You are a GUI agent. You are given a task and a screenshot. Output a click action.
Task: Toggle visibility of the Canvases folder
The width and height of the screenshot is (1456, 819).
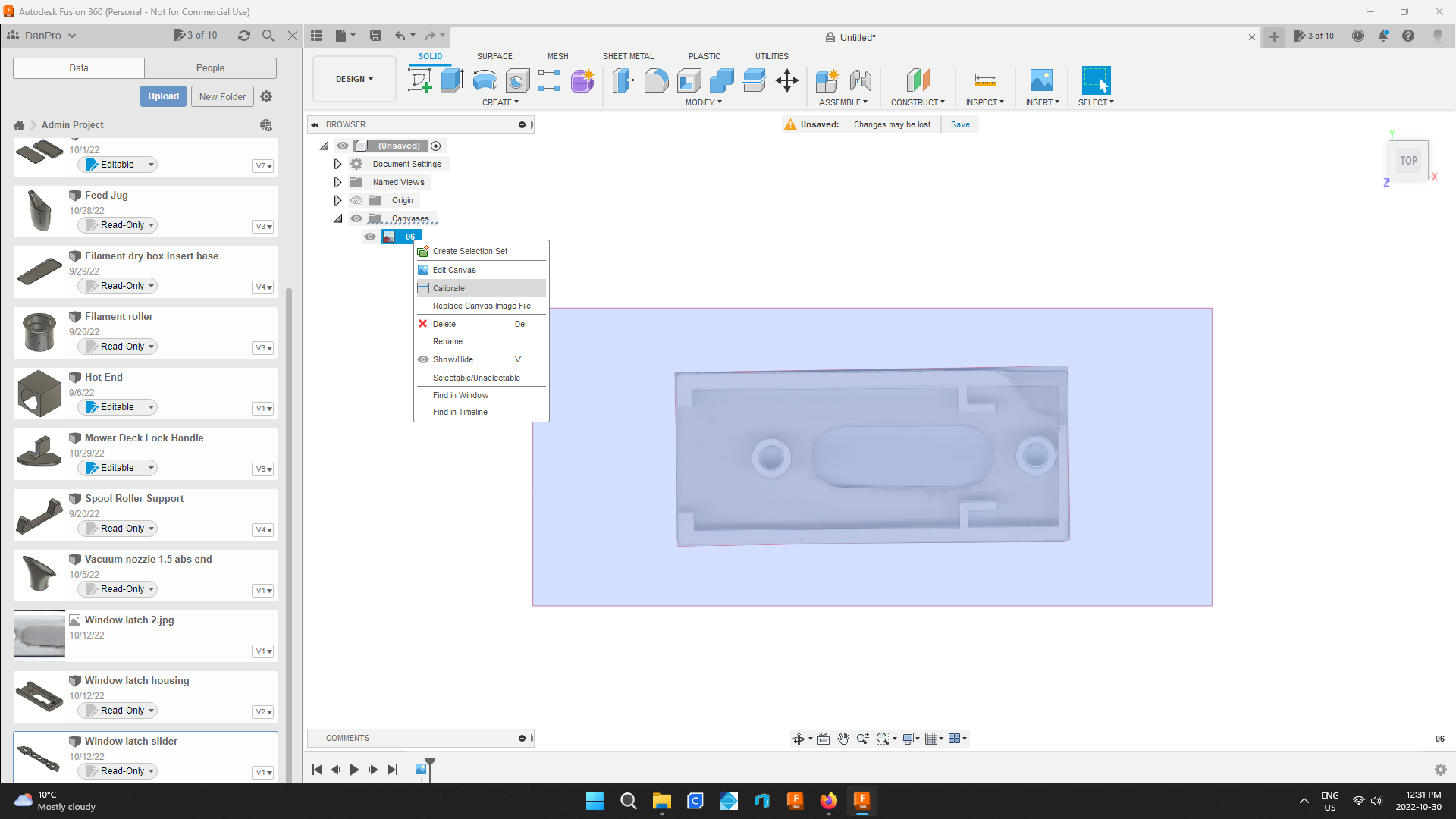tap(356, 218)
